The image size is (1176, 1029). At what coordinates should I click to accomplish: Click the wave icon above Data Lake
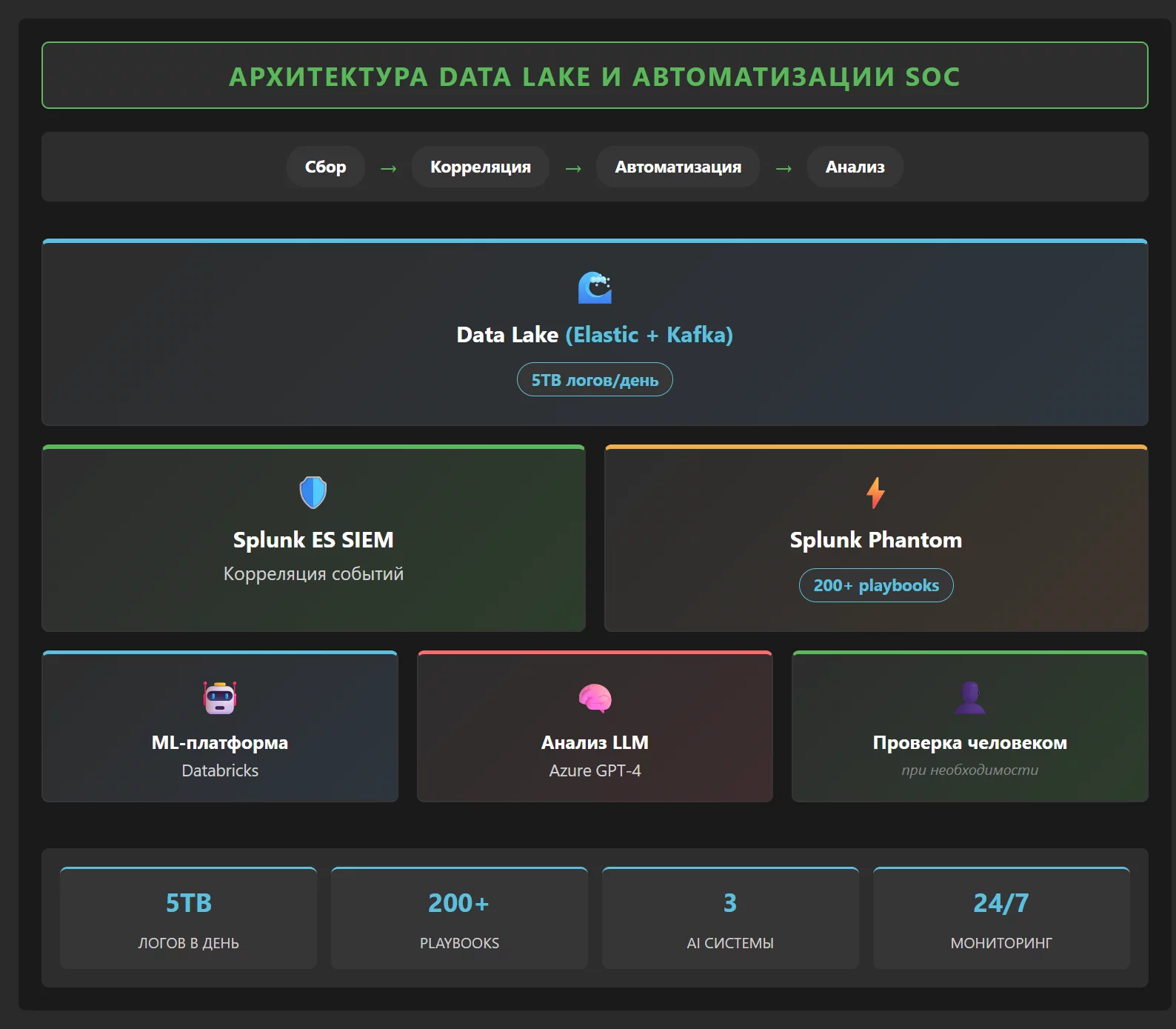595,288
